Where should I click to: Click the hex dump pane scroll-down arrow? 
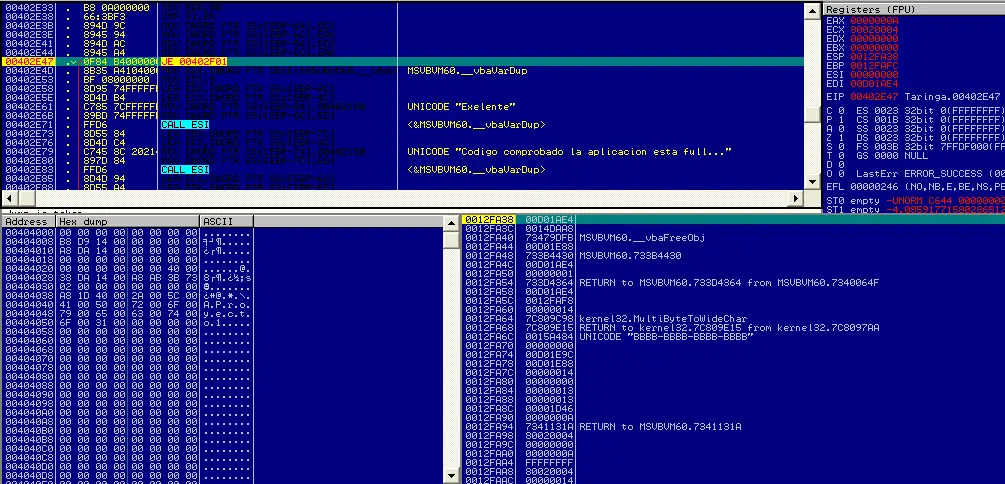(x=452, y=476)
